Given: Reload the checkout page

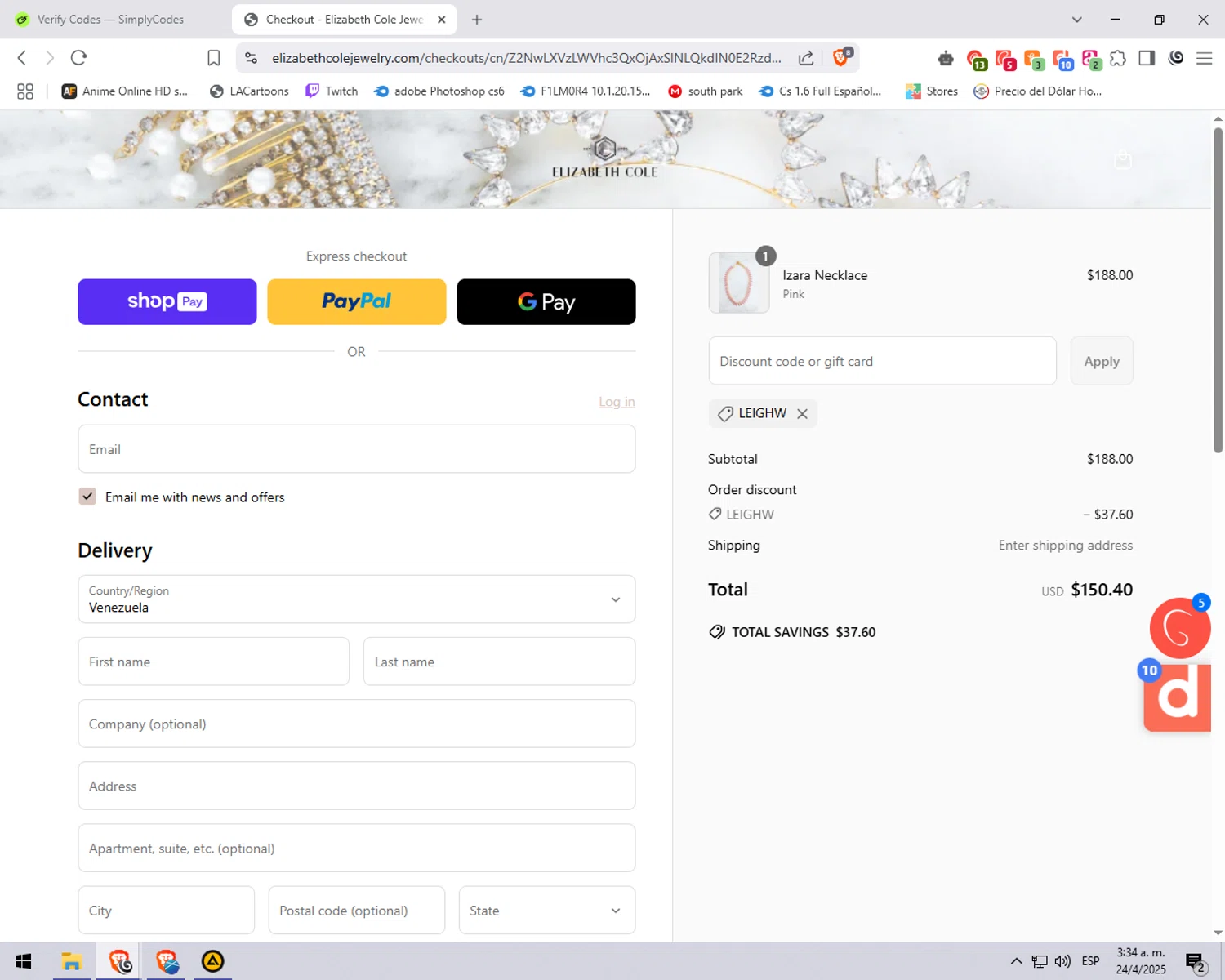Looking at the screenshot, I should click(78, 58).
